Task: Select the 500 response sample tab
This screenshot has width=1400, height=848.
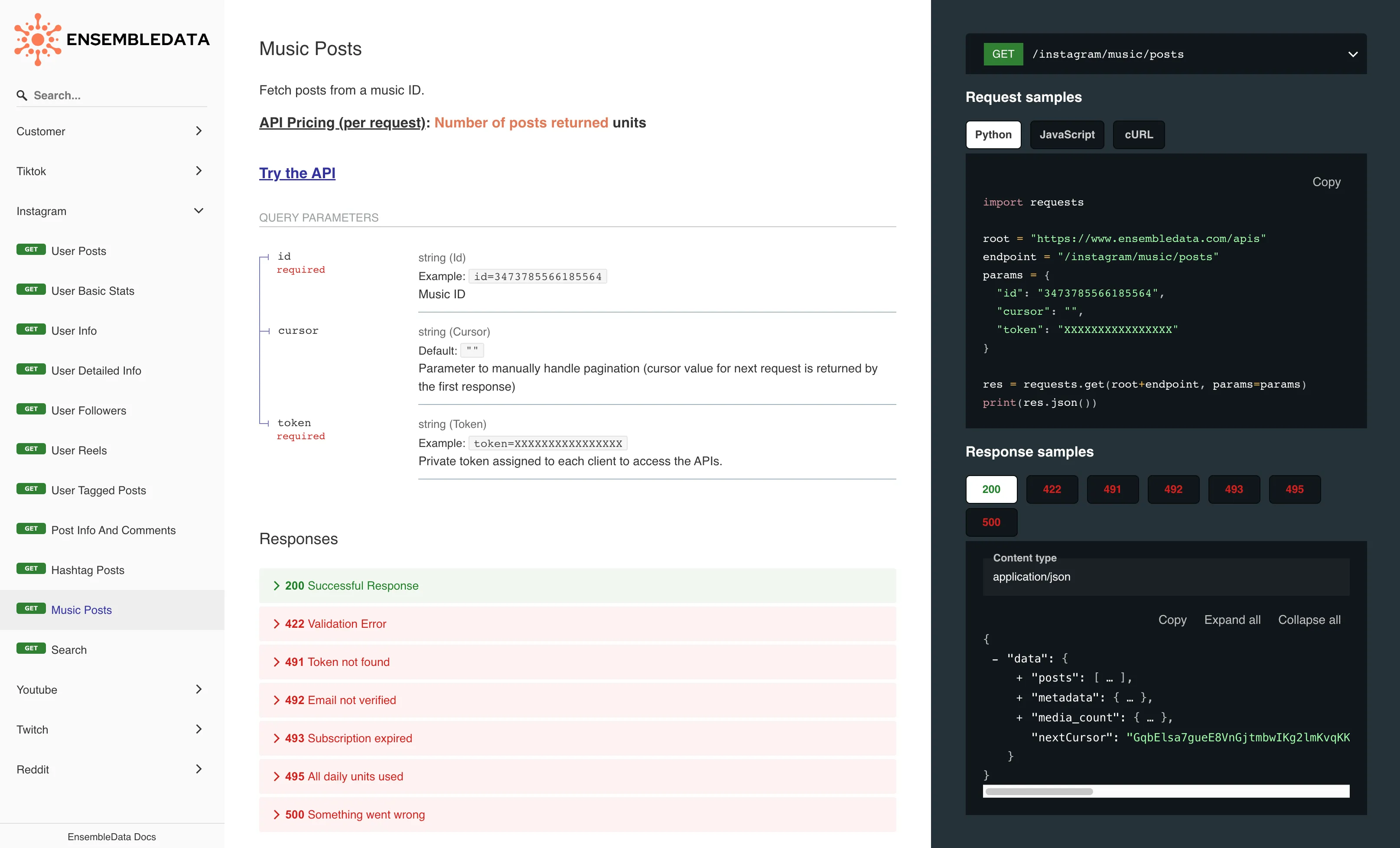Action: click(991, 522)
